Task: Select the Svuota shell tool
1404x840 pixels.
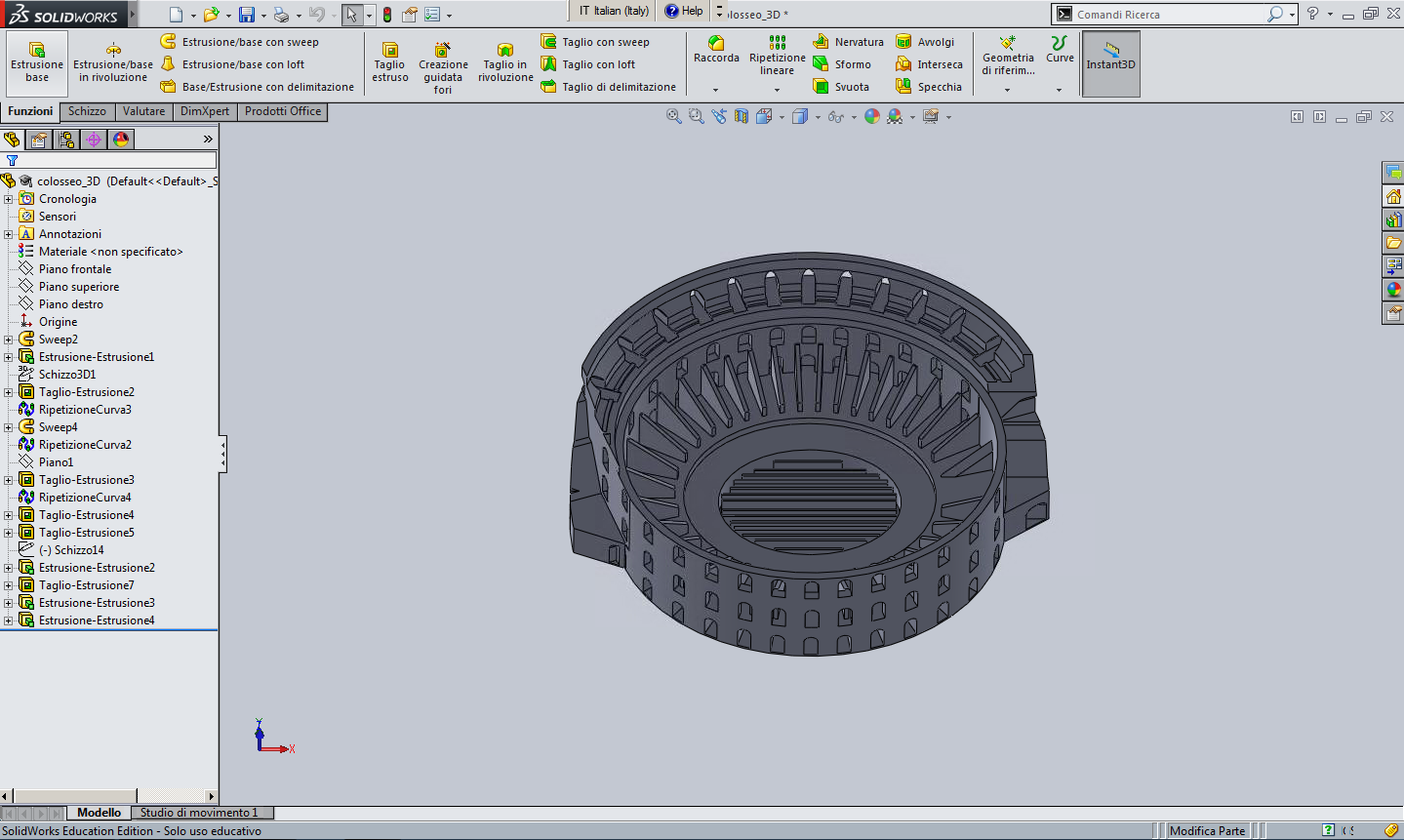Action: point(841,87)
